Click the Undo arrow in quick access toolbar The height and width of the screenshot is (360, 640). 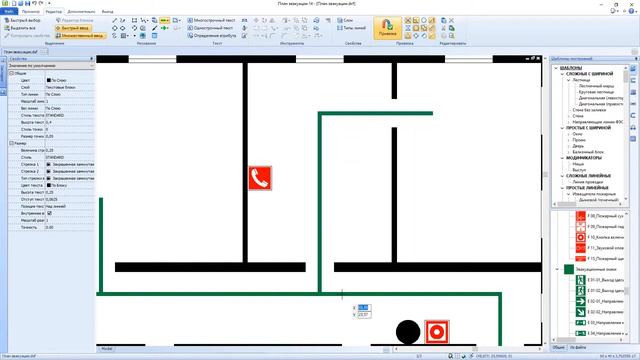coord(34,3)
